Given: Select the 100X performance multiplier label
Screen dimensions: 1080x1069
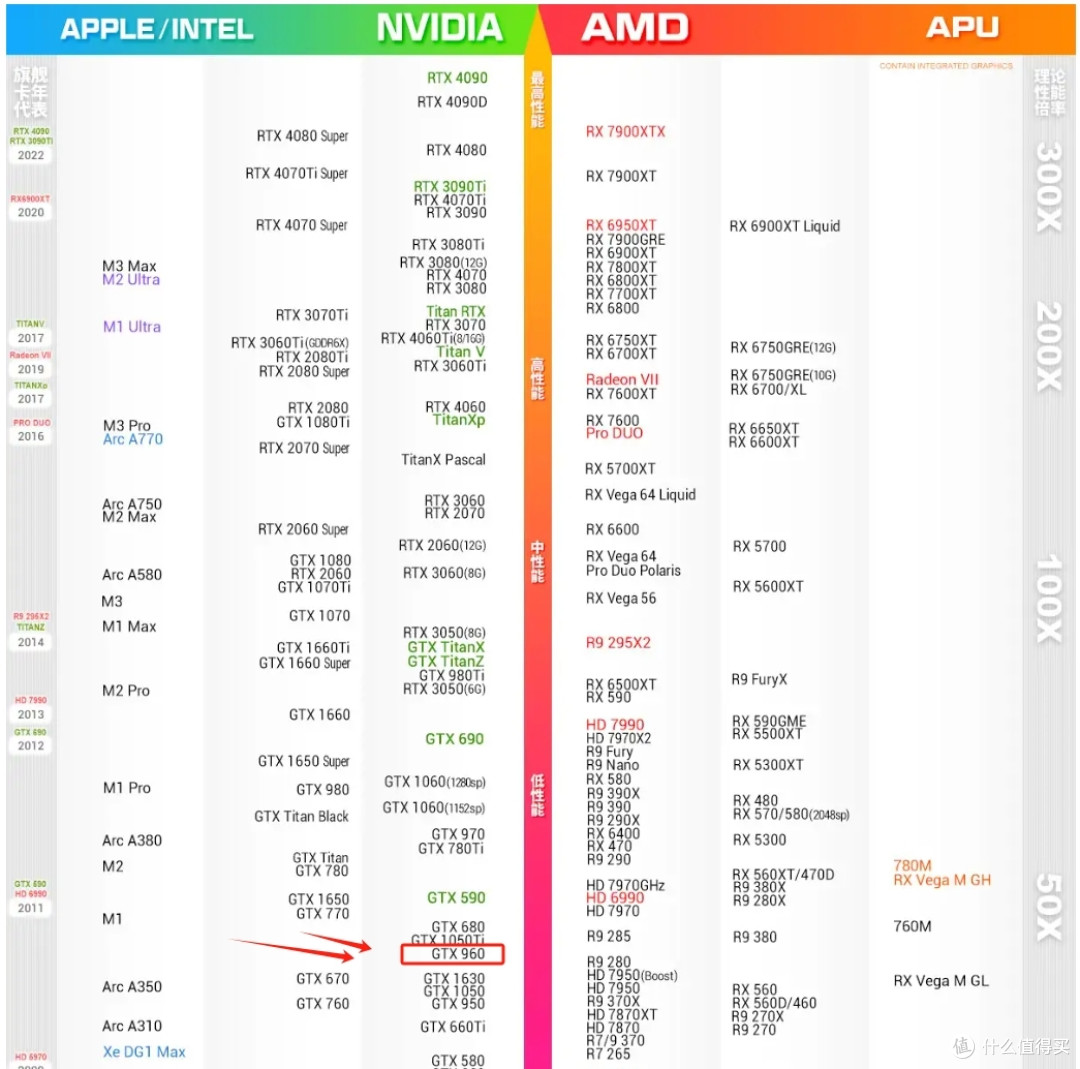Looking at the screenshot, I should [x=1048, y=599].
